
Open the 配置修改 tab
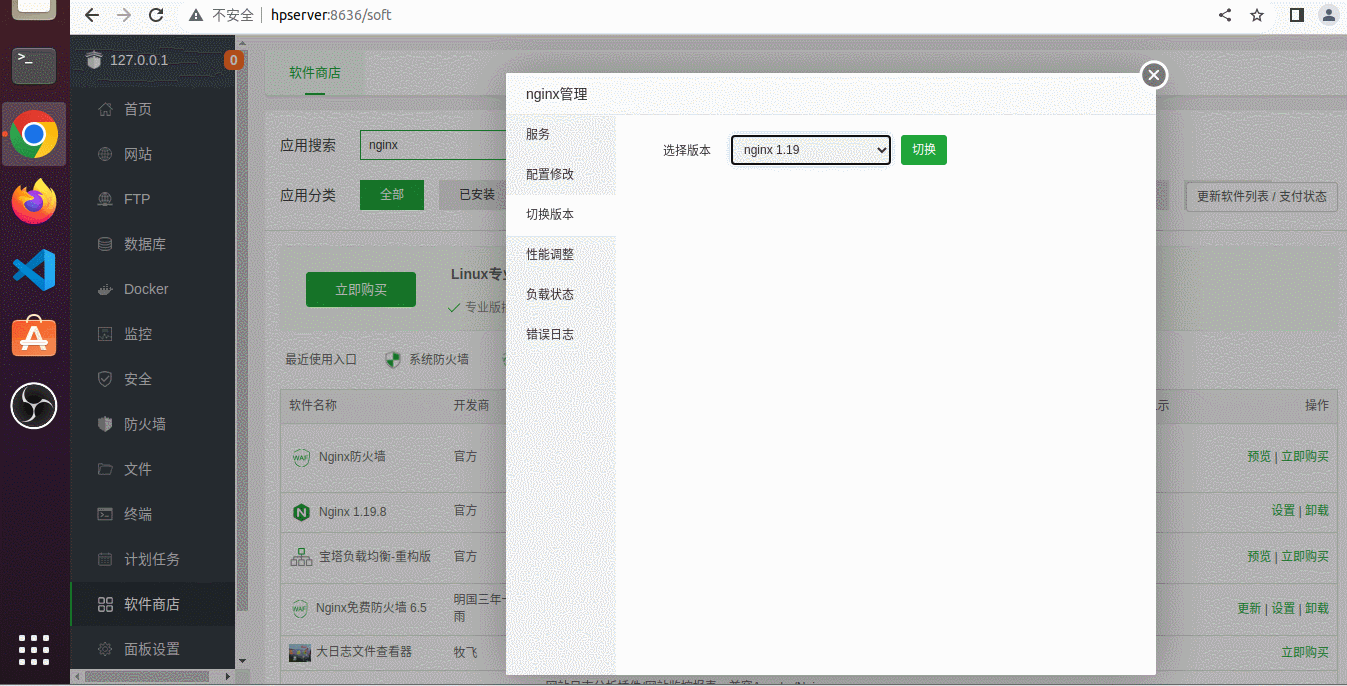[561, 174]
